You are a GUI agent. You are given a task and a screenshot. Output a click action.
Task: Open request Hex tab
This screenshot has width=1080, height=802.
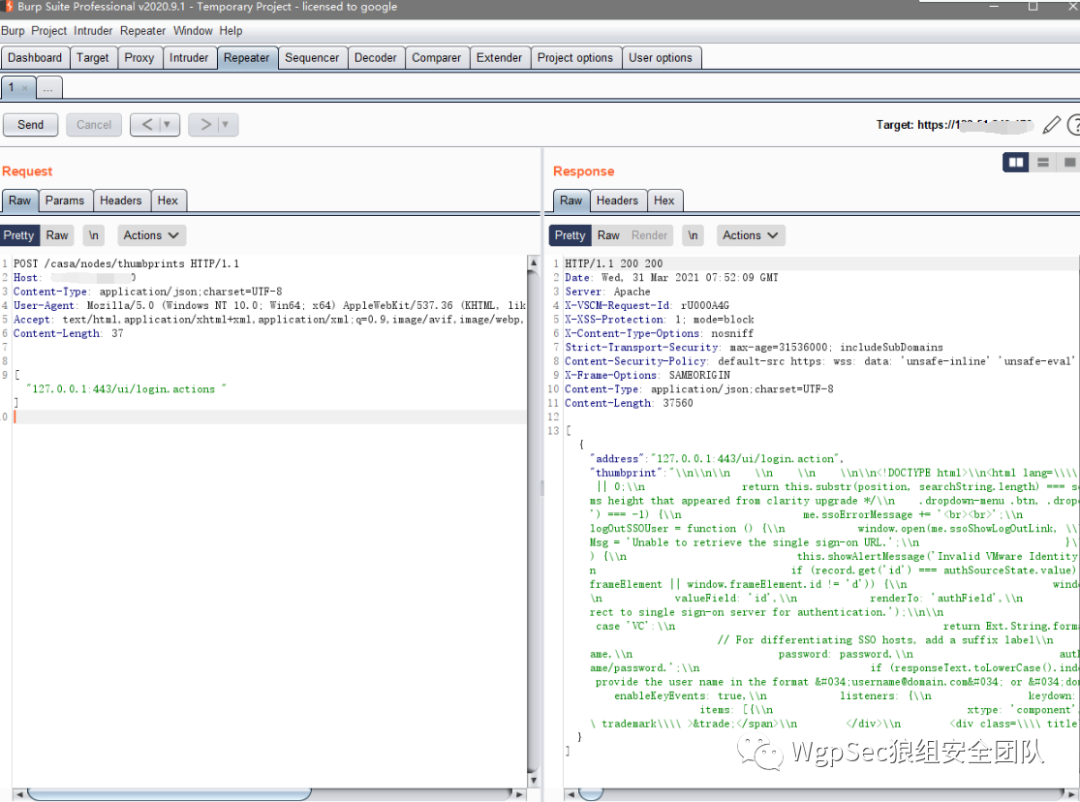(x=167, y=200)
